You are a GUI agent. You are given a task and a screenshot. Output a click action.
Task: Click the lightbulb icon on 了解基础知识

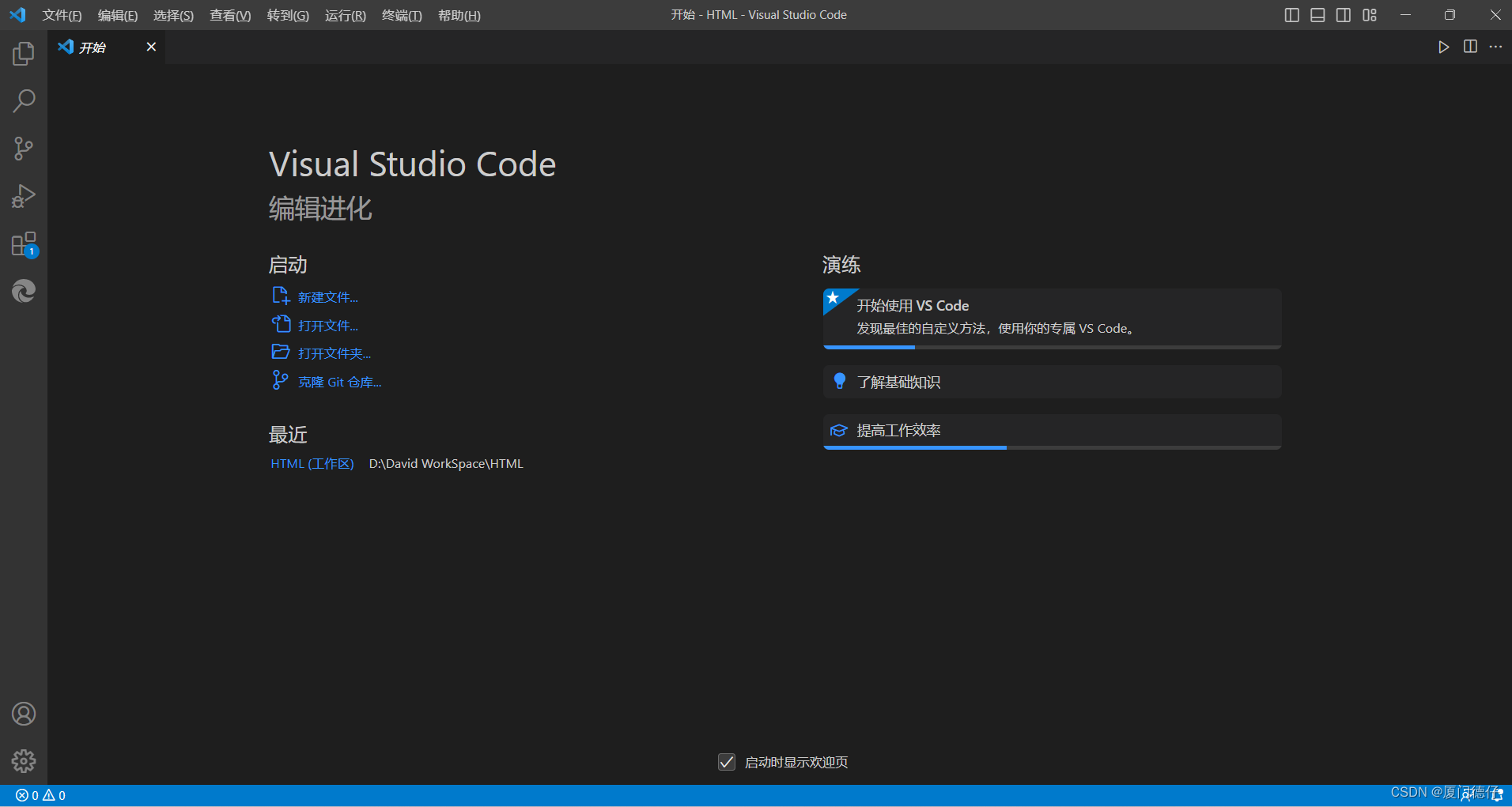[x=840, y=382]
